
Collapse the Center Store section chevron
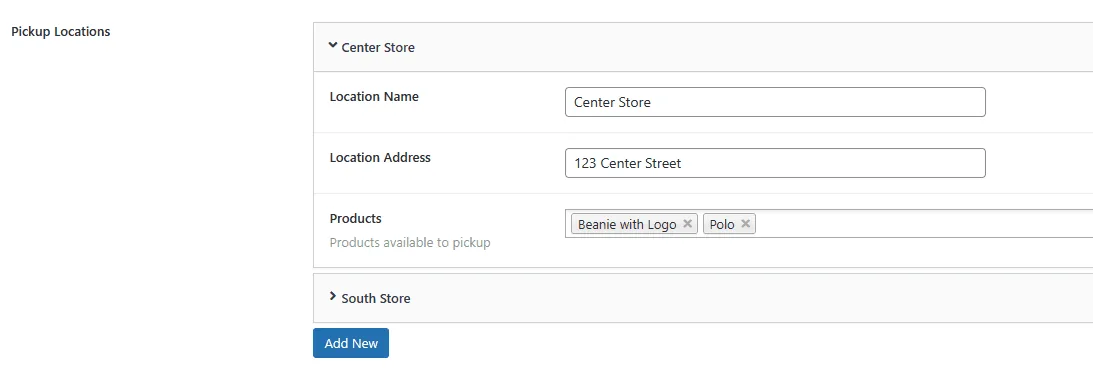point(333,46)
